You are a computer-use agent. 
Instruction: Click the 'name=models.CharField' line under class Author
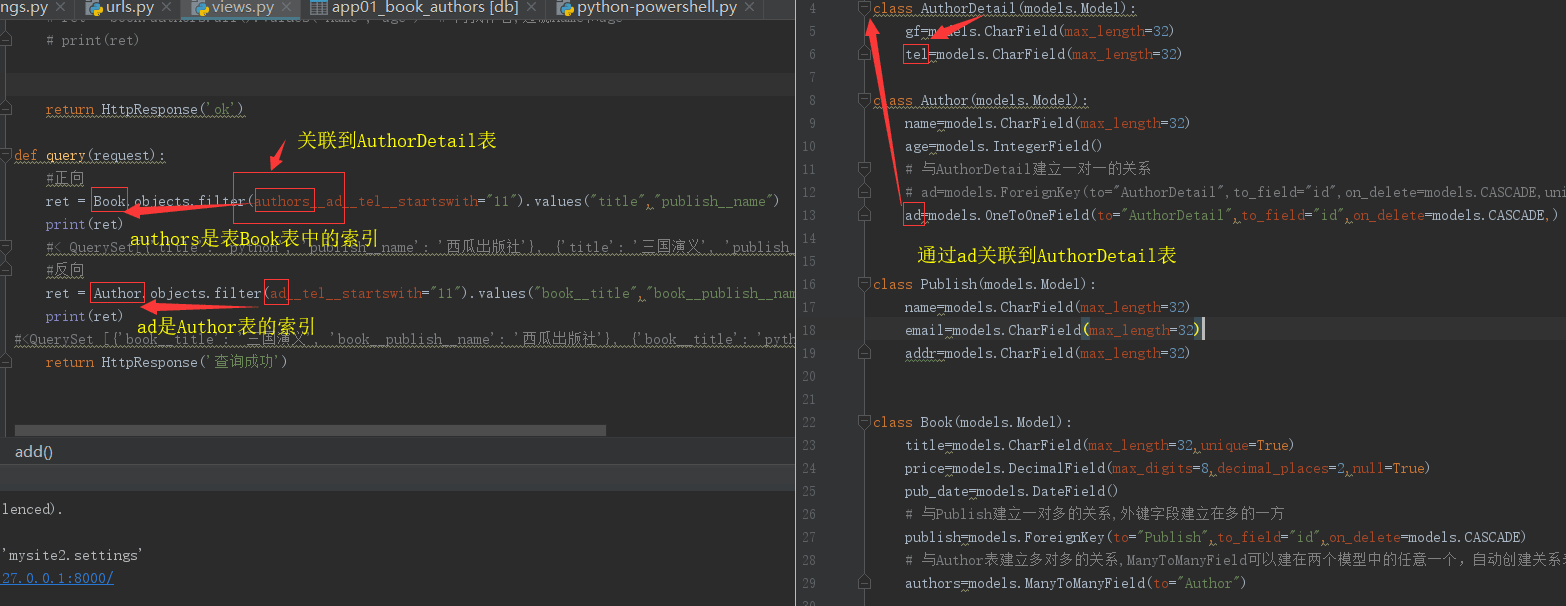pos(1047,123)
